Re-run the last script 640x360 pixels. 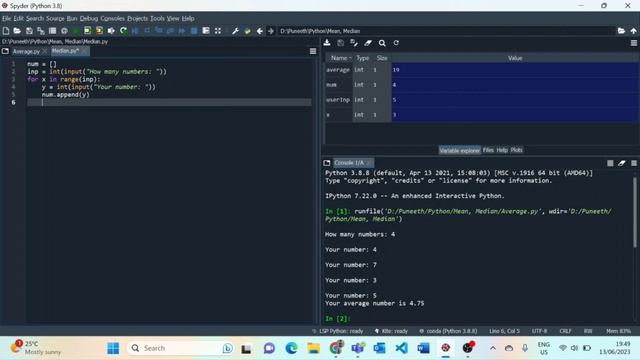click(x=123, y=31)
